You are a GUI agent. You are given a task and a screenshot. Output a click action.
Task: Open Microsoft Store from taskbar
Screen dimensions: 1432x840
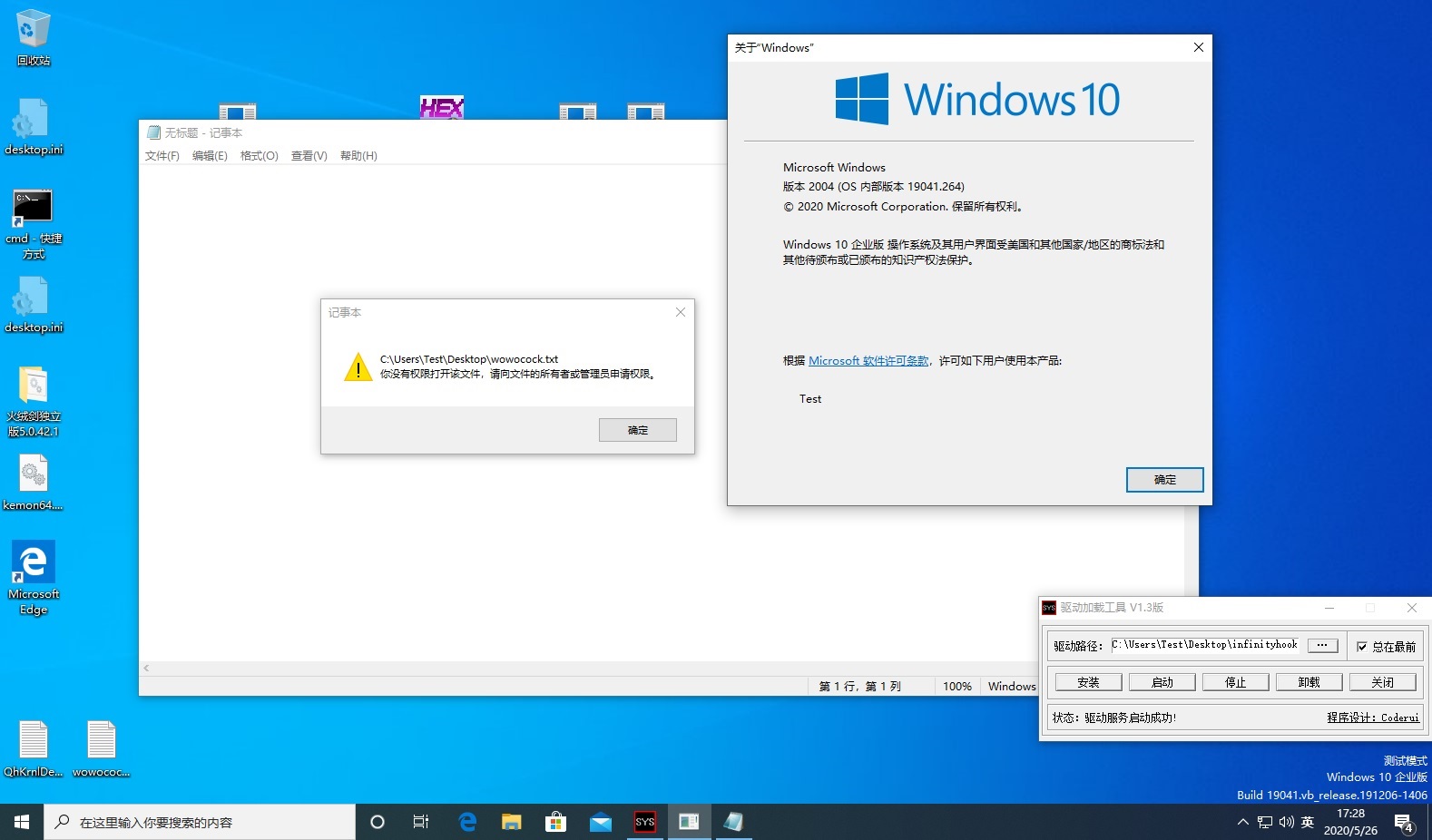555,822
